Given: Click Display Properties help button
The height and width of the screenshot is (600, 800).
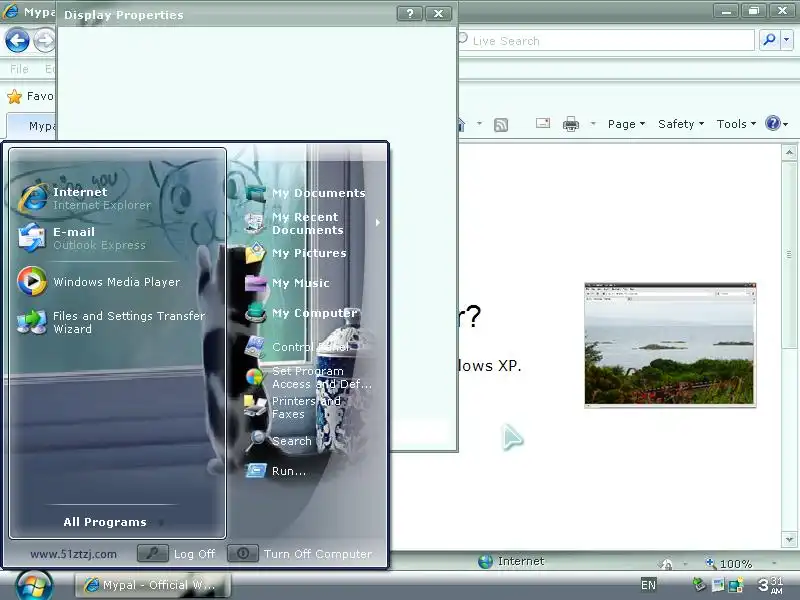Looking at the screenshot, I should [410, 14].
